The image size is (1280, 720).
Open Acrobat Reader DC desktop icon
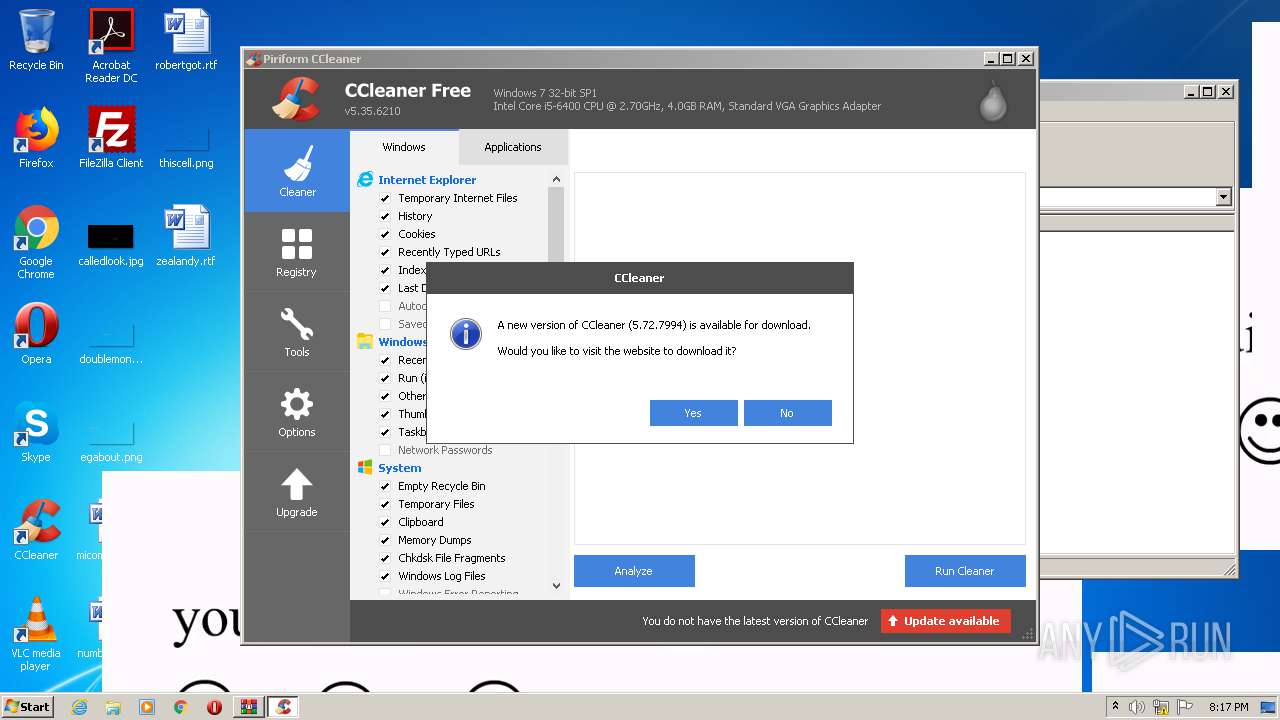[x=111, y=46]
